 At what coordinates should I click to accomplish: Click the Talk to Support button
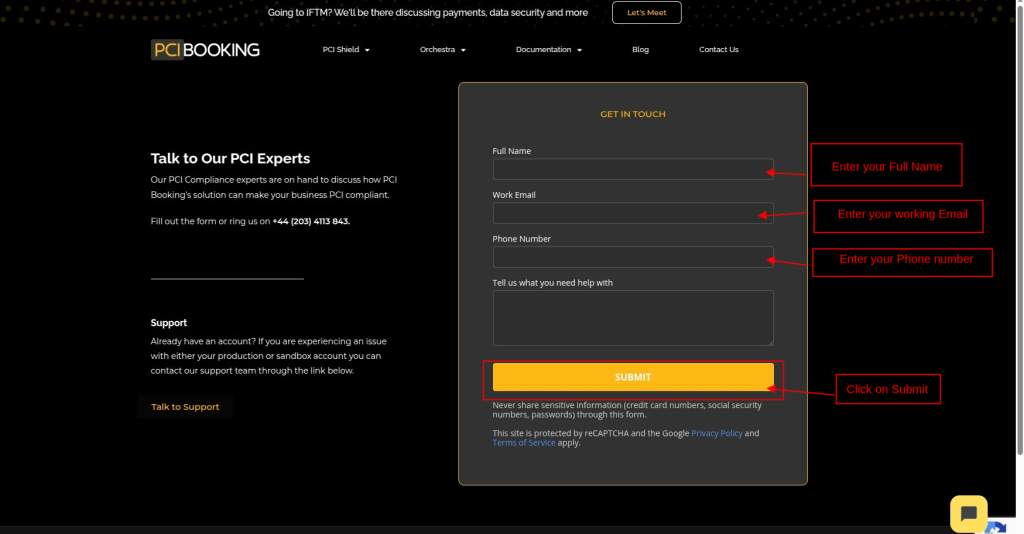click(185, 407)
